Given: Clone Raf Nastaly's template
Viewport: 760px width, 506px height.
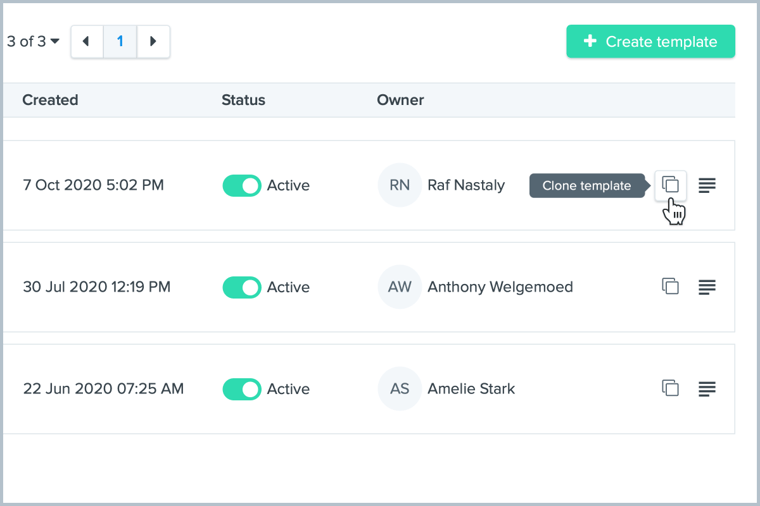Looking at the screenshot, I should 670,185.
